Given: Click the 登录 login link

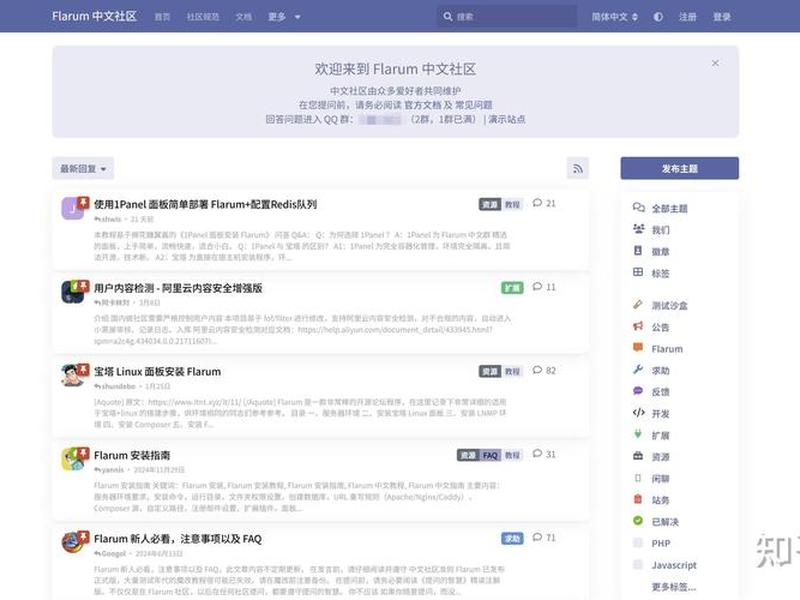Looking at the screenshot, I should coord(721,17).
